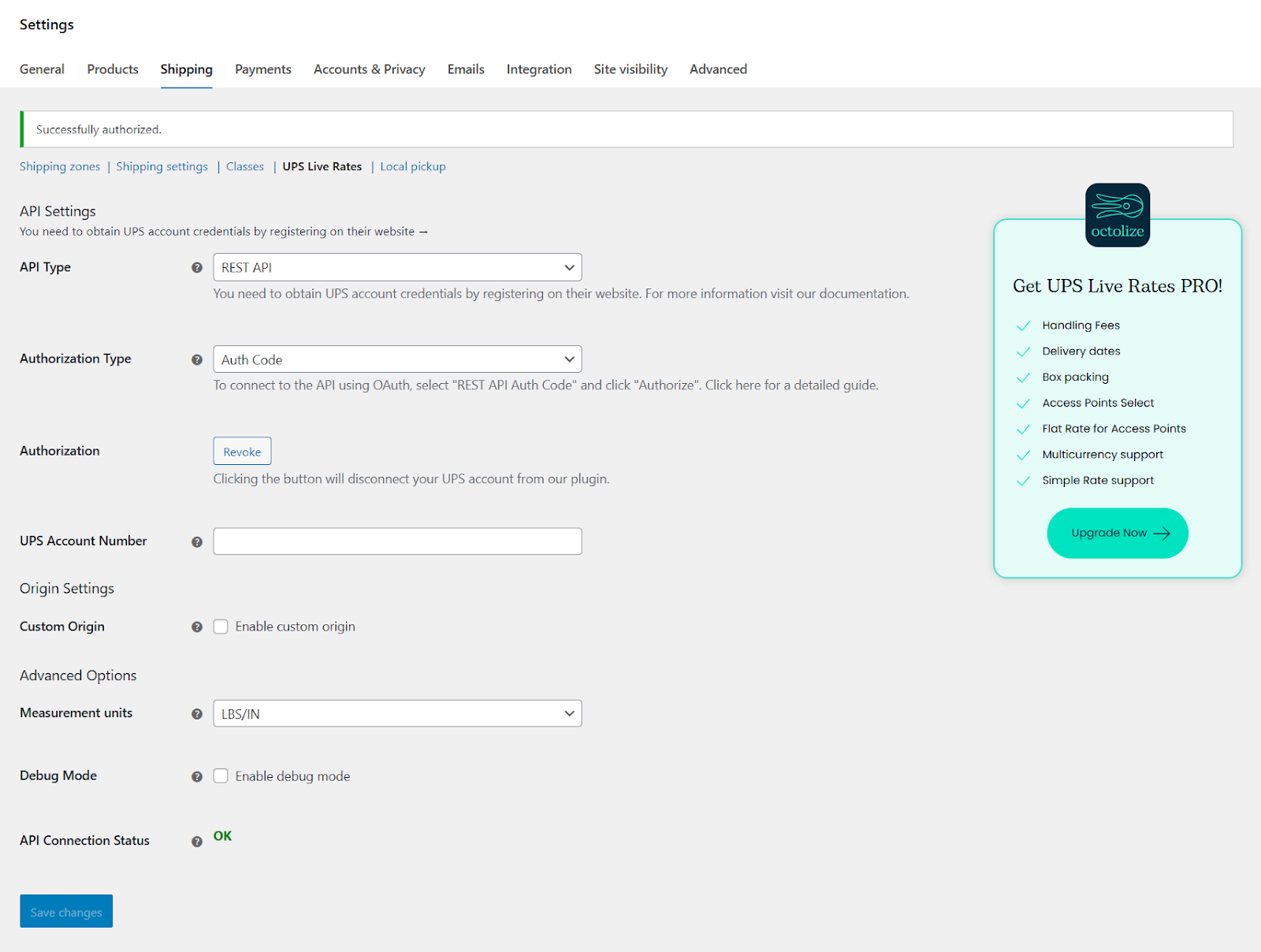1261x952 pixels.
Task: Focus the UPS Account Number field
Action: 397,541
